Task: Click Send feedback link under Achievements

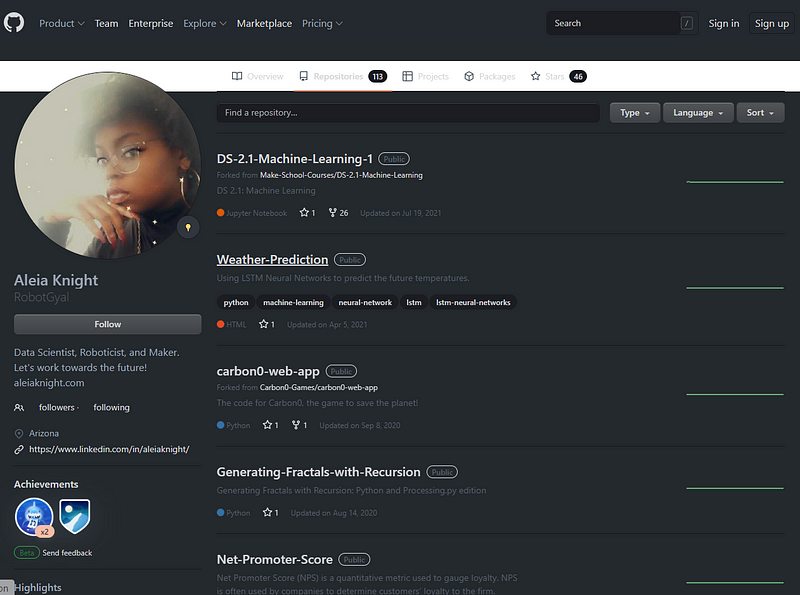Action: pos(67,553)
